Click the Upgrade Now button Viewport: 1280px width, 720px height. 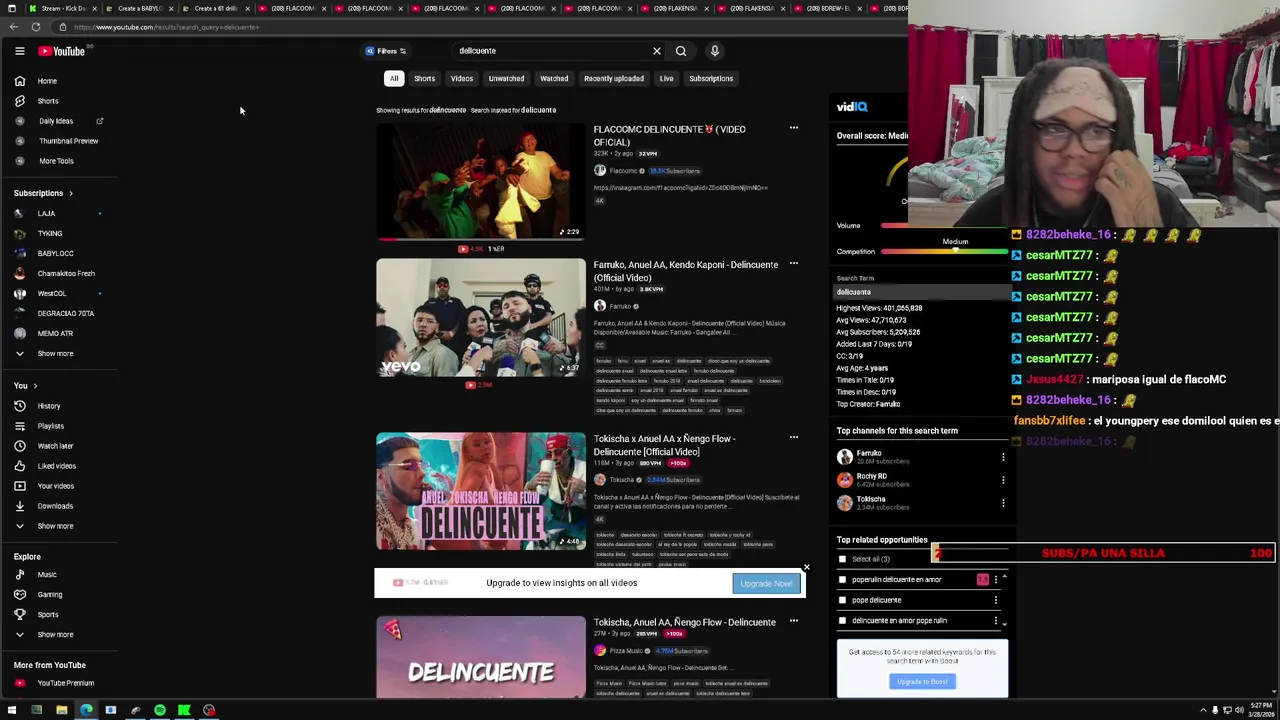pos(766,583)
